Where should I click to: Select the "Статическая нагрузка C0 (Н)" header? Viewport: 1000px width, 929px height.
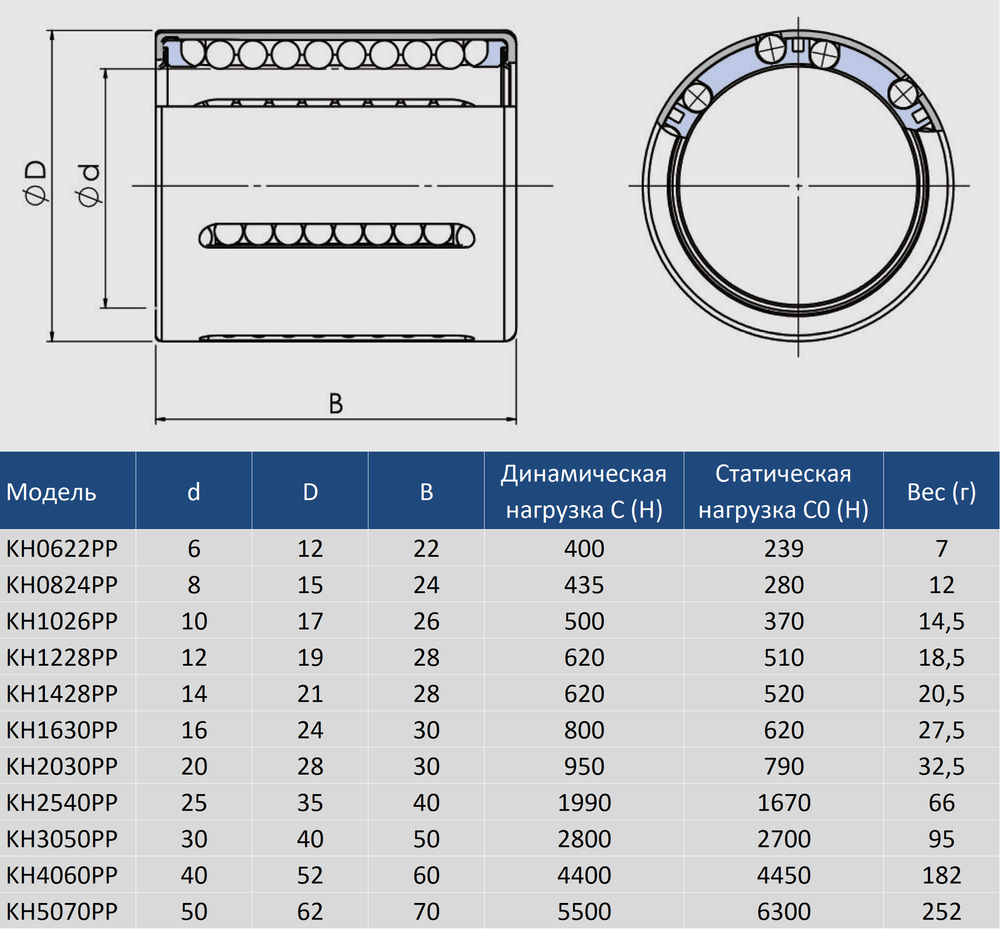[x=783, y=491]
